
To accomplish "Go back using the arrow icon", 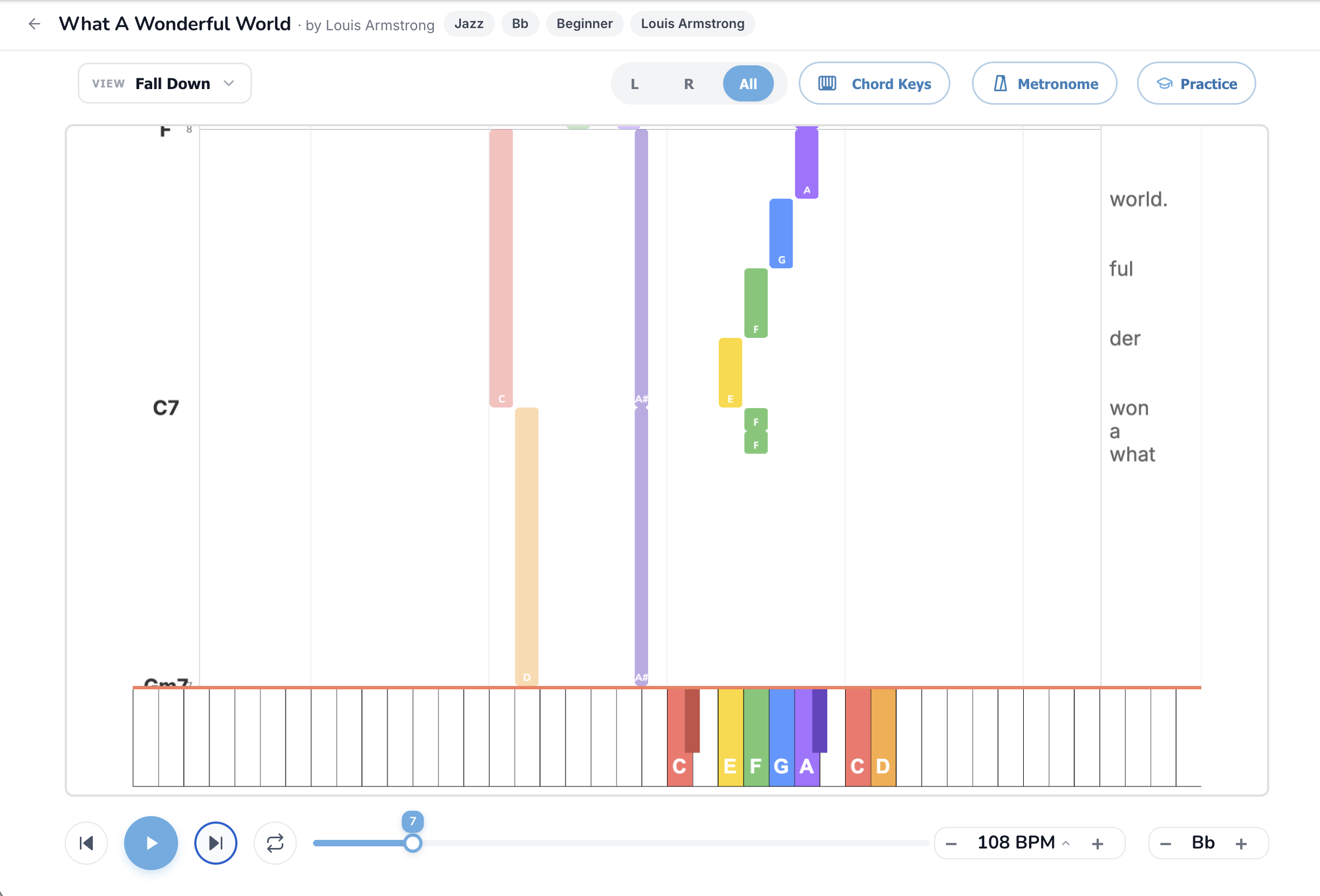I will [35, 24].
